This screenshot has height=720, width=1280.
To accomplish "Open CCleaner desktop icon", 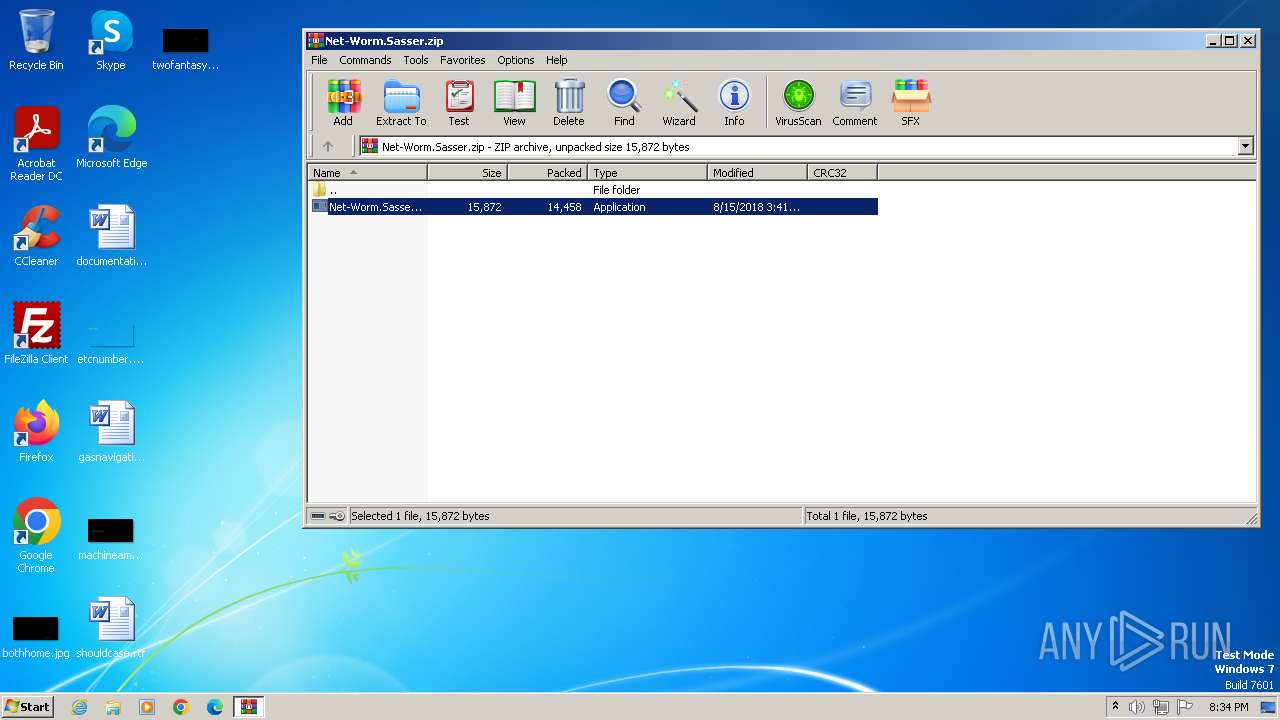I will pyautogui.click(x=36, y=236).
